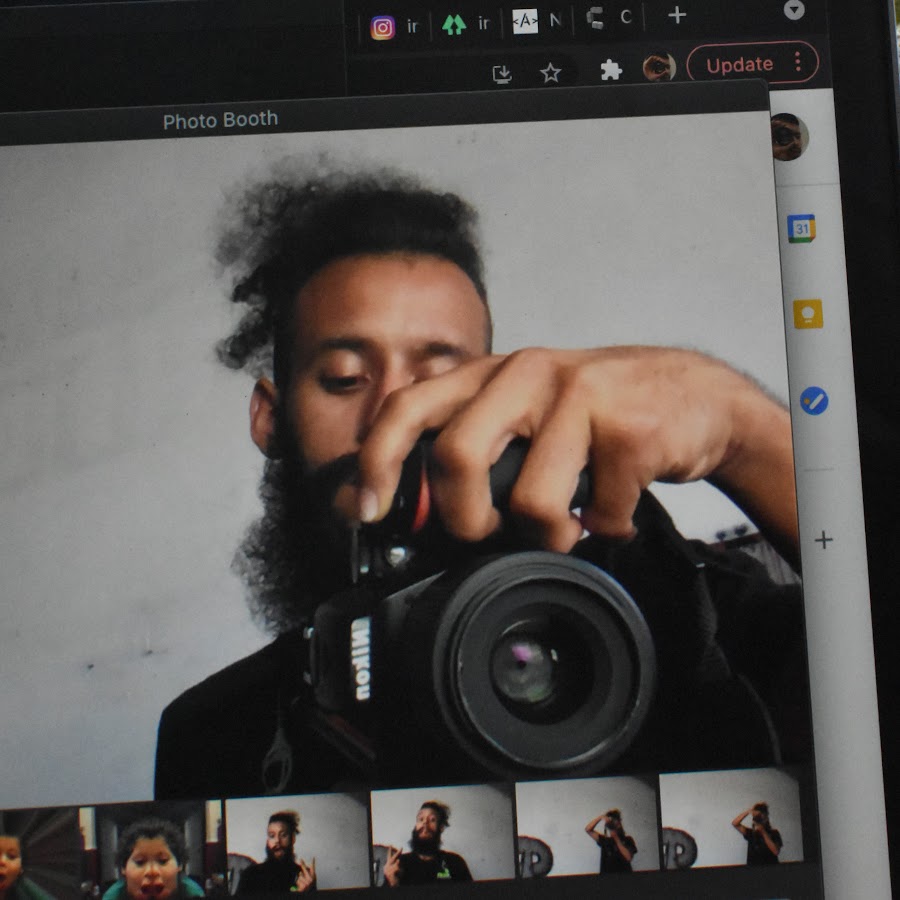Select the thumbnail of child in green jacket

(x=153, y=849)
